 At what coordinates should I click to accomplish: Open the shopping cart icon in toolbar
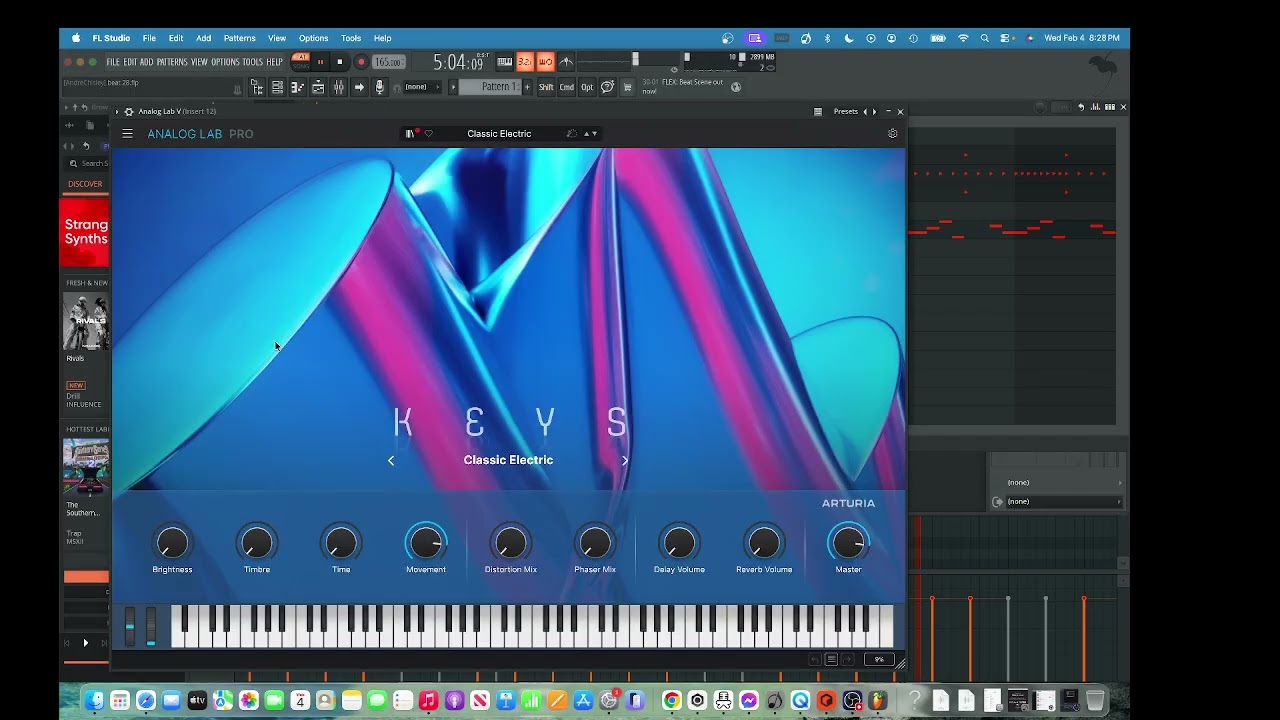pyautogui.click(x=627, y=87)
